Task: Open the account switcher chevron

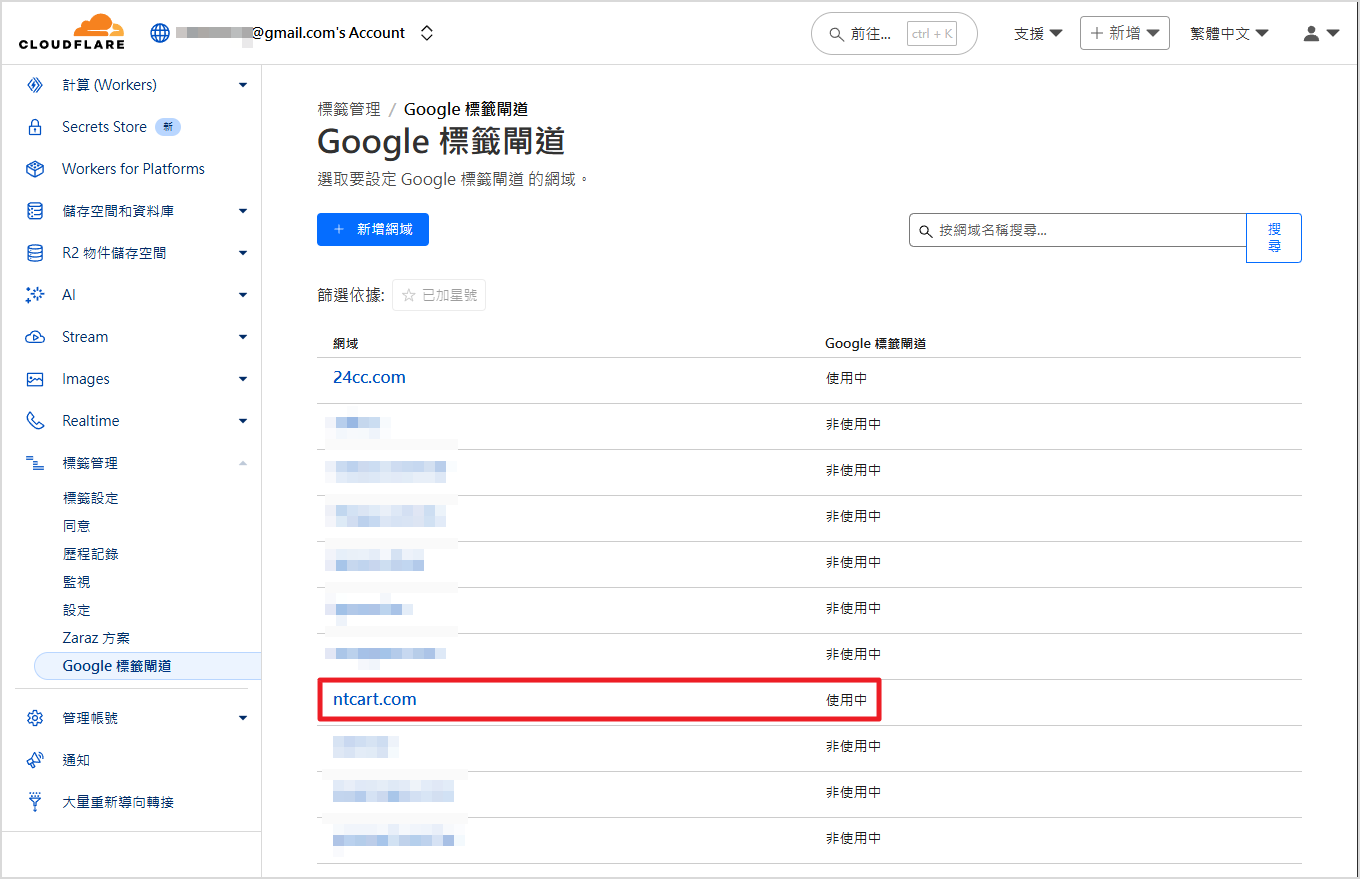Action: click(x=427, y=33)
